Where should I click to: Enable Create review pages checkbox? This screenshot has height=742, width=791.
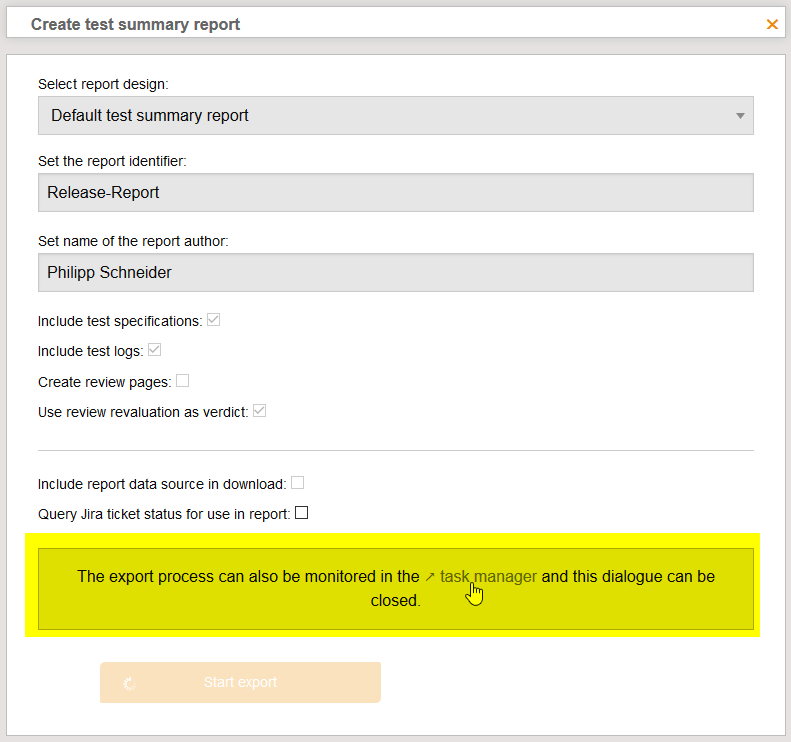(183, 381)
